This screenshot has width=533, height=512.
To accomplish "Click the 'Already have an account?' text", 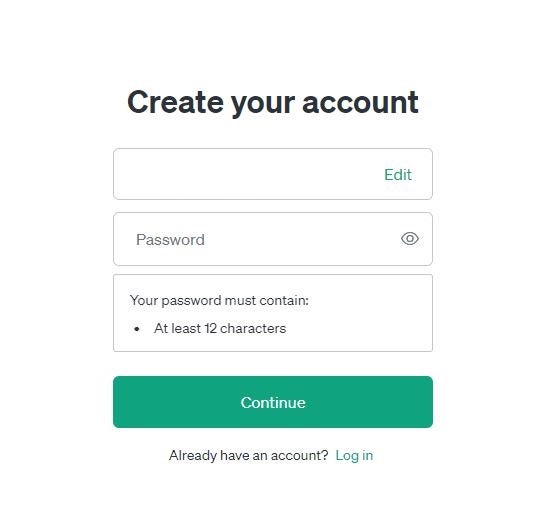I will click(x=248, y=456).
